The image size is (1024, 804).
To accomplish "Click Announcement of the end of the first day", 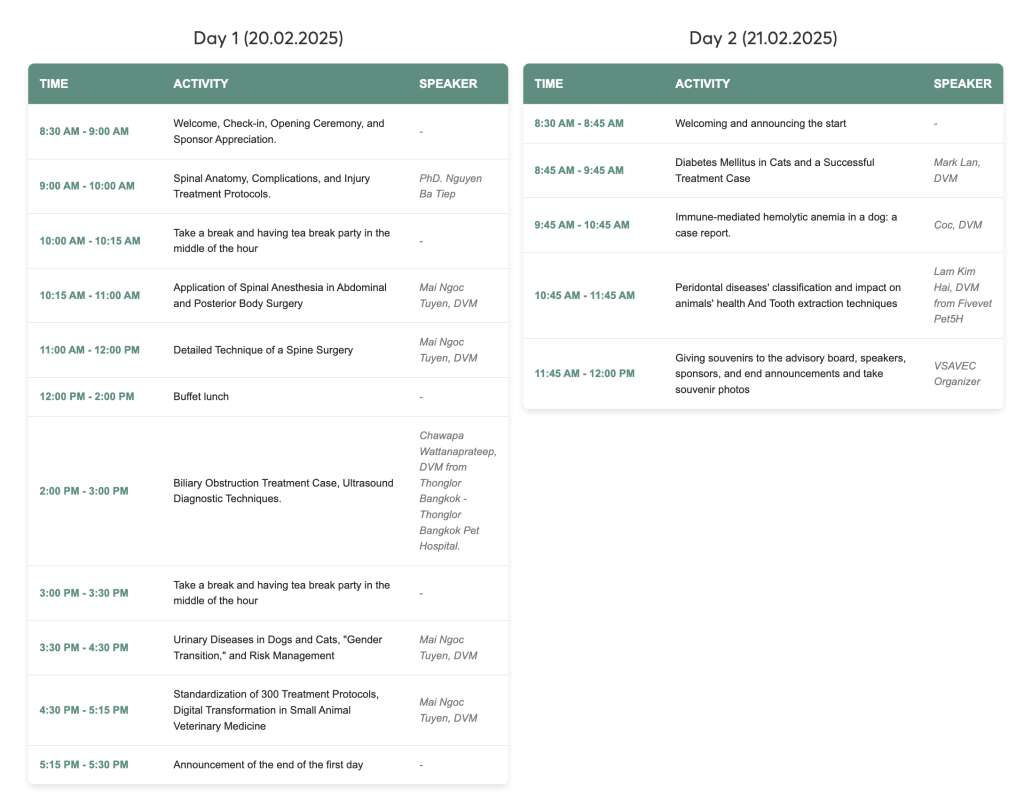I will pos(268,765).
